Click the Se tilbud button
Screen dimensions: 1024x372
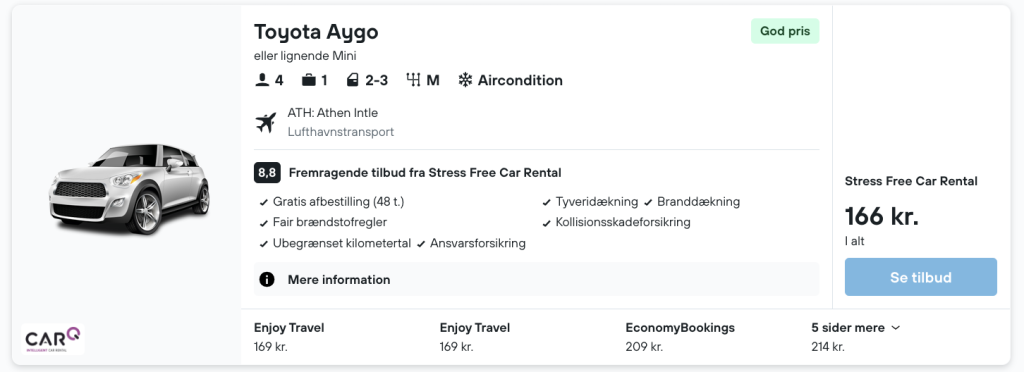coord(921,277)
